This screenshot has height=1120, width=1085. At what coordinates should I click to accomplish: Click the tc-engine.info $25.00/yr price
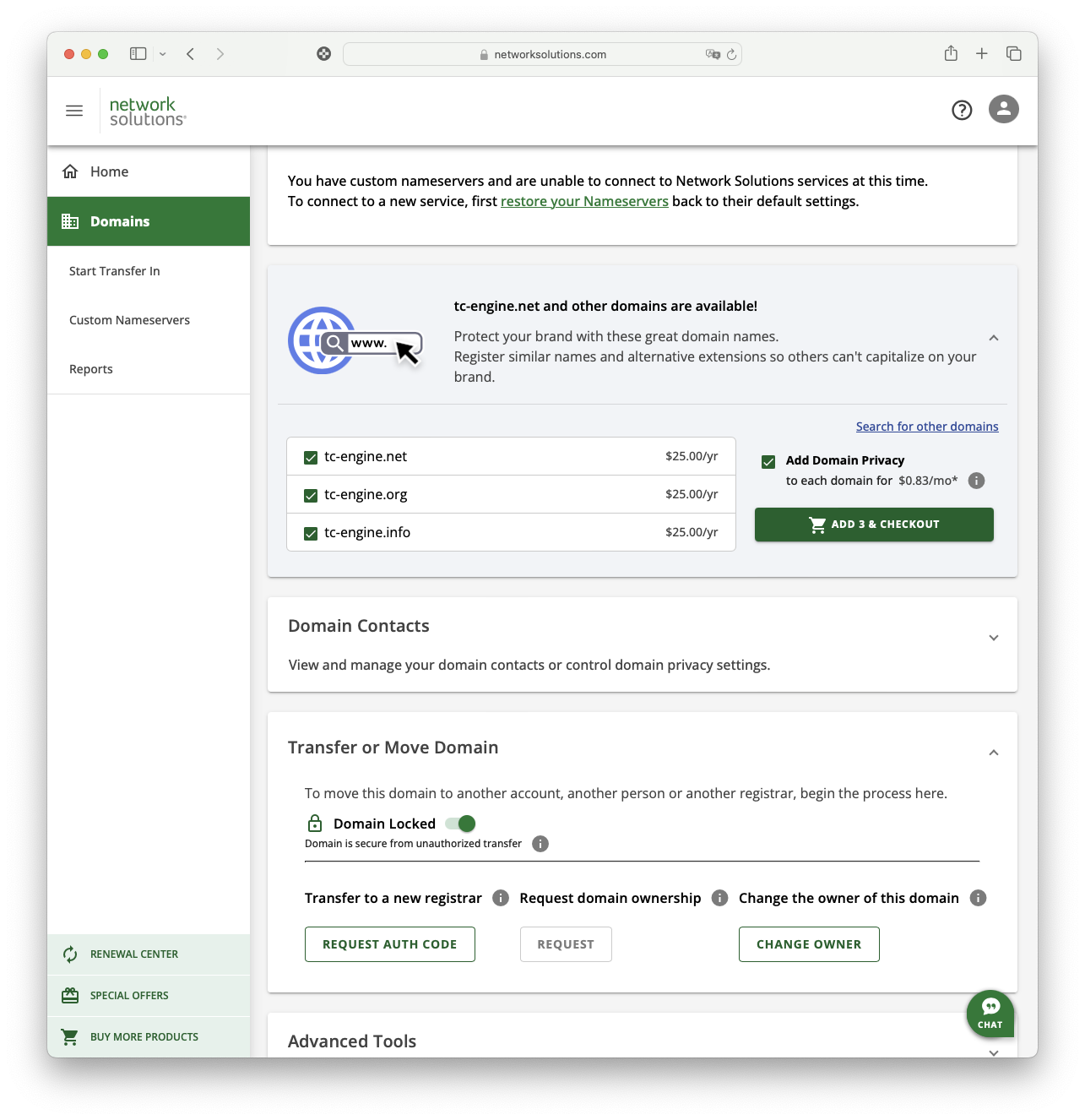(x=692, y=532)
